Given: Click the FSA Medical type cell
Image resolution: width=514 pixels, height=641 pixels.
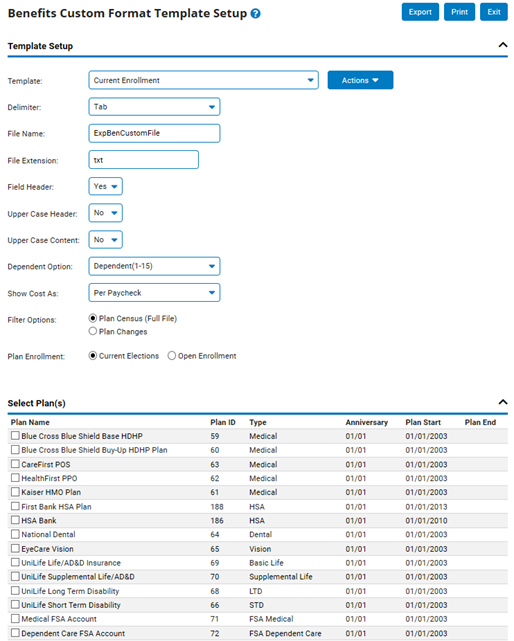Looking at the screenshot, I should tap(271, 619).
